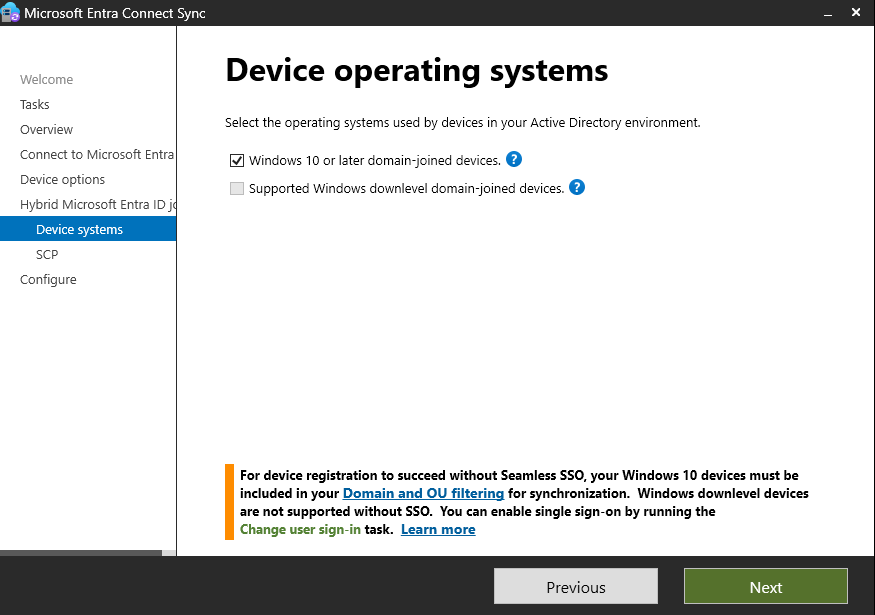Select the Tasks step in sidebar

(x=35, y=105)
